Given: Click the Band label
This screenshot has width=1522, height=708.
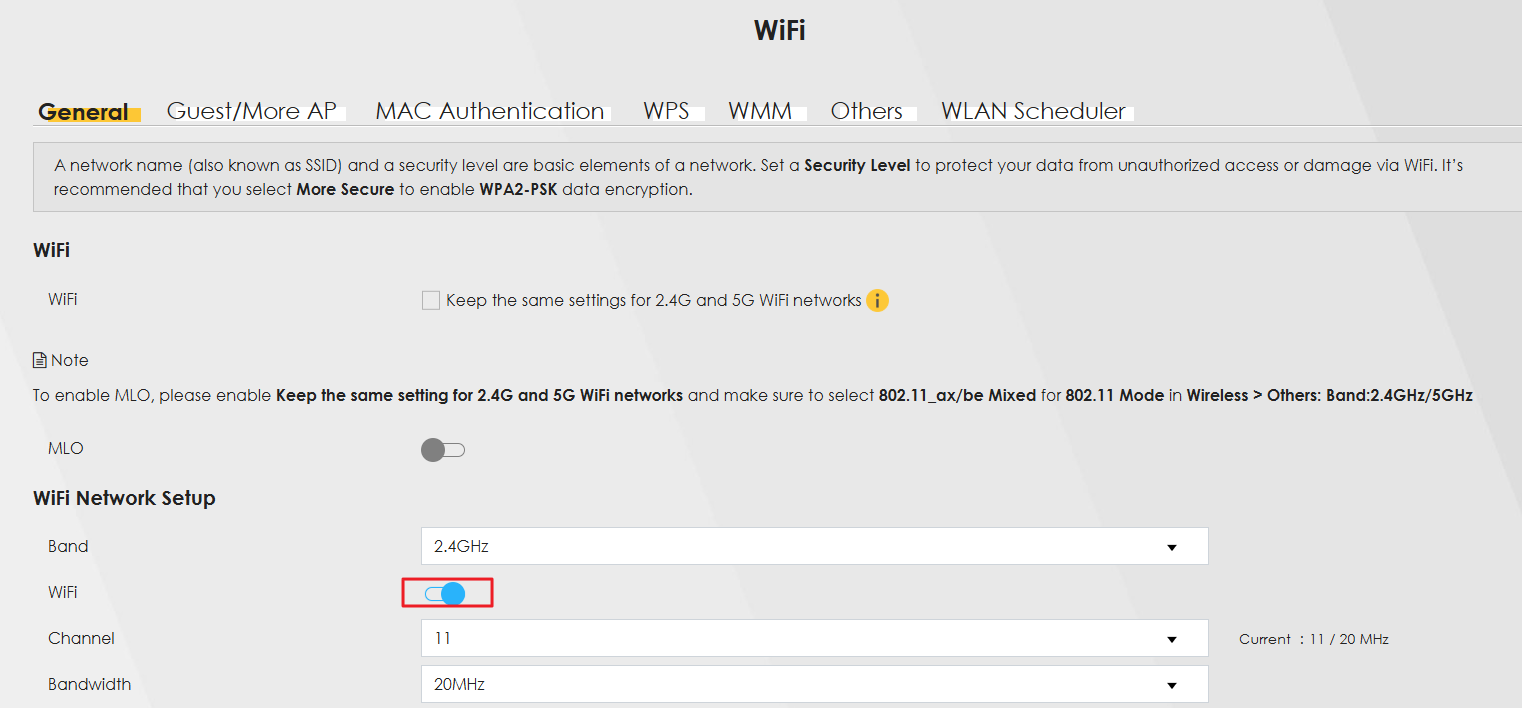Looking at the screenshot, I should [68, 547].
